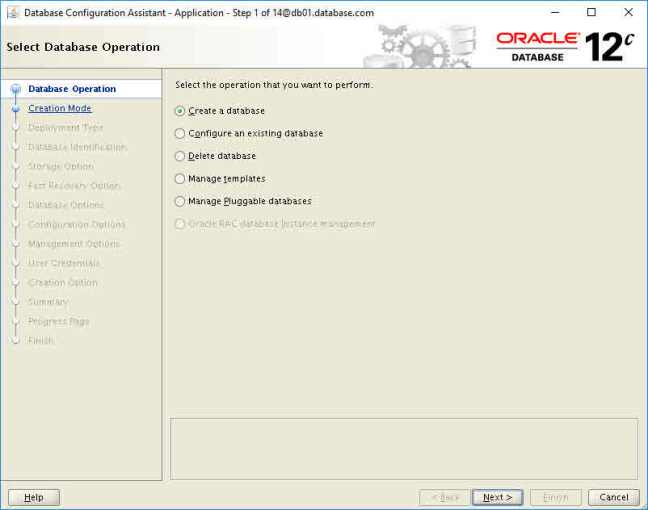
Task: Click the Oracle Database 12c logo
Action: click(x=565, y=46)
